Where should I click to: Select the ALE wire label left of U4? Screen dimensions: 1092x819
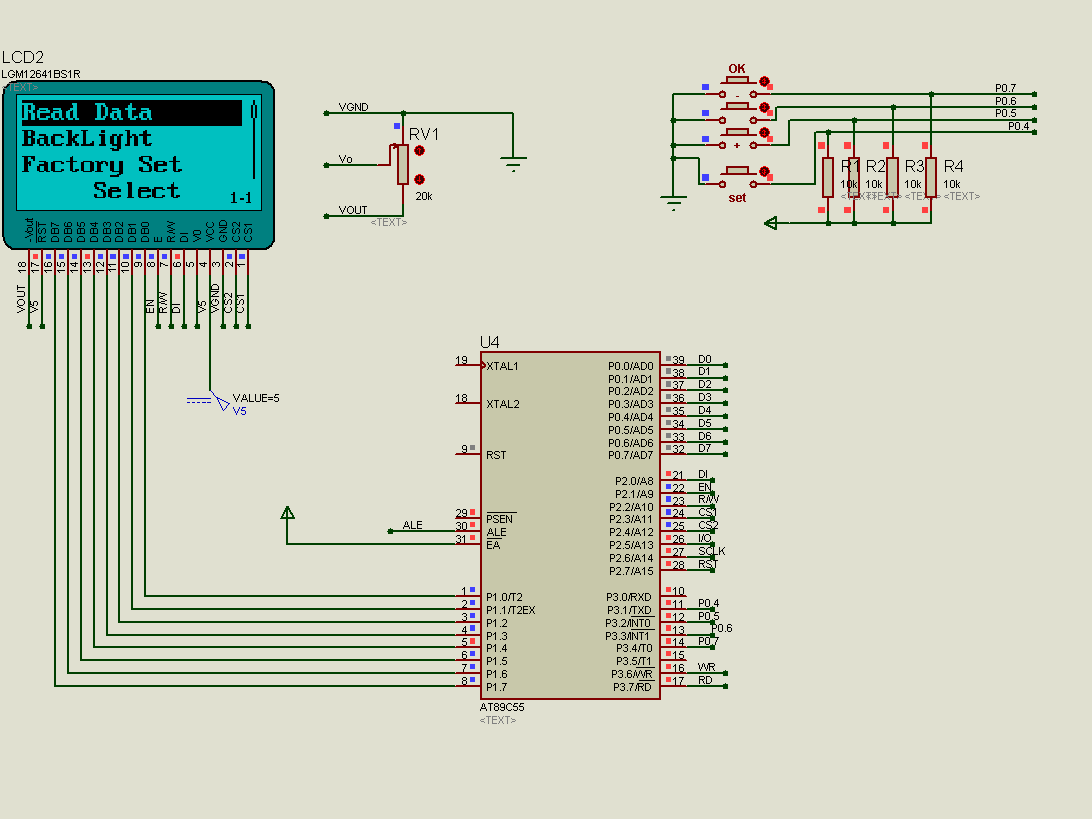click(x=412, y=524)
